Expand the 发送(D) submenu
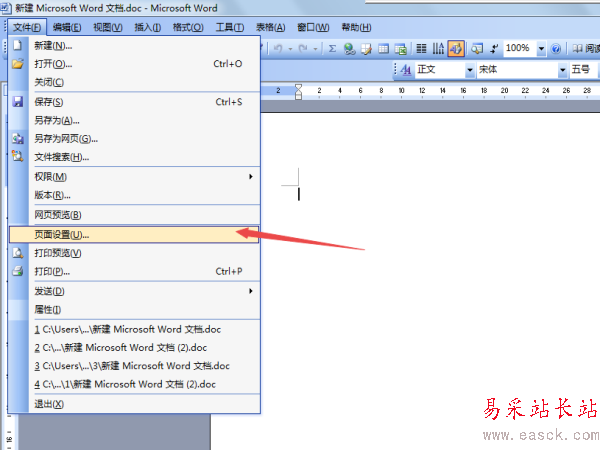600x450 pixels. pos(147,292)
